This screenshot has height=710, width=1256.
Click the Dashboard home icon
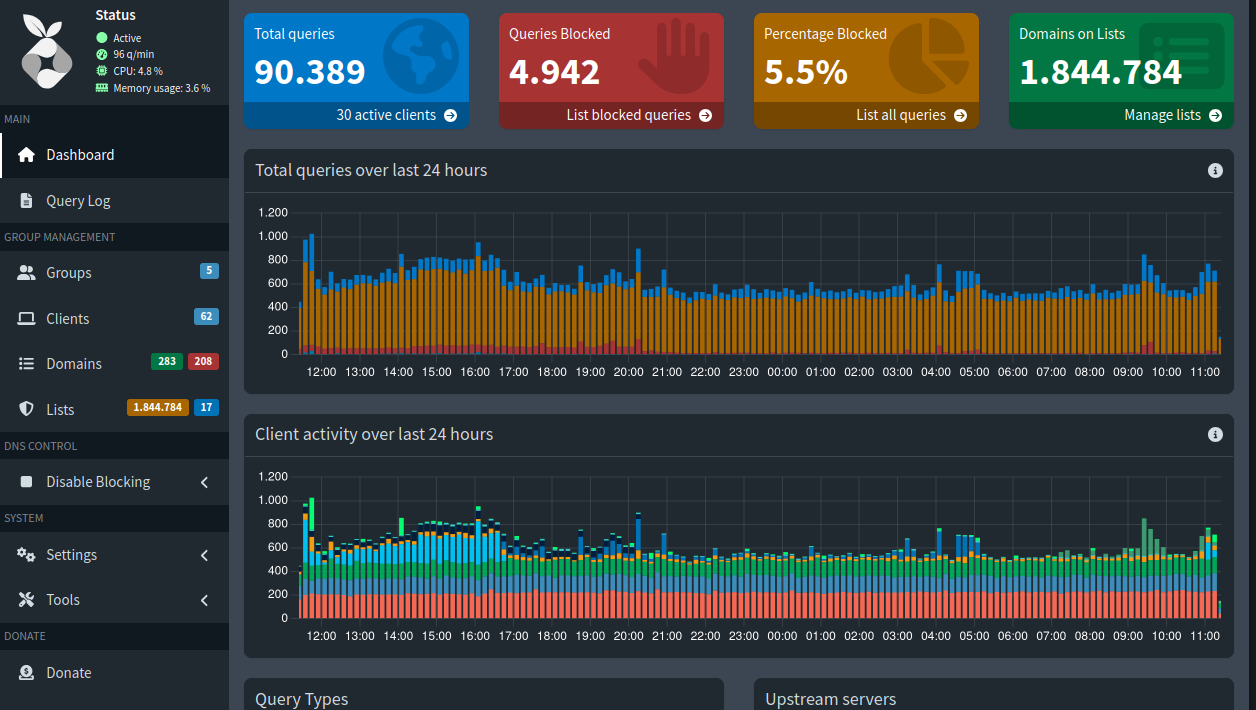click(26, 155)
